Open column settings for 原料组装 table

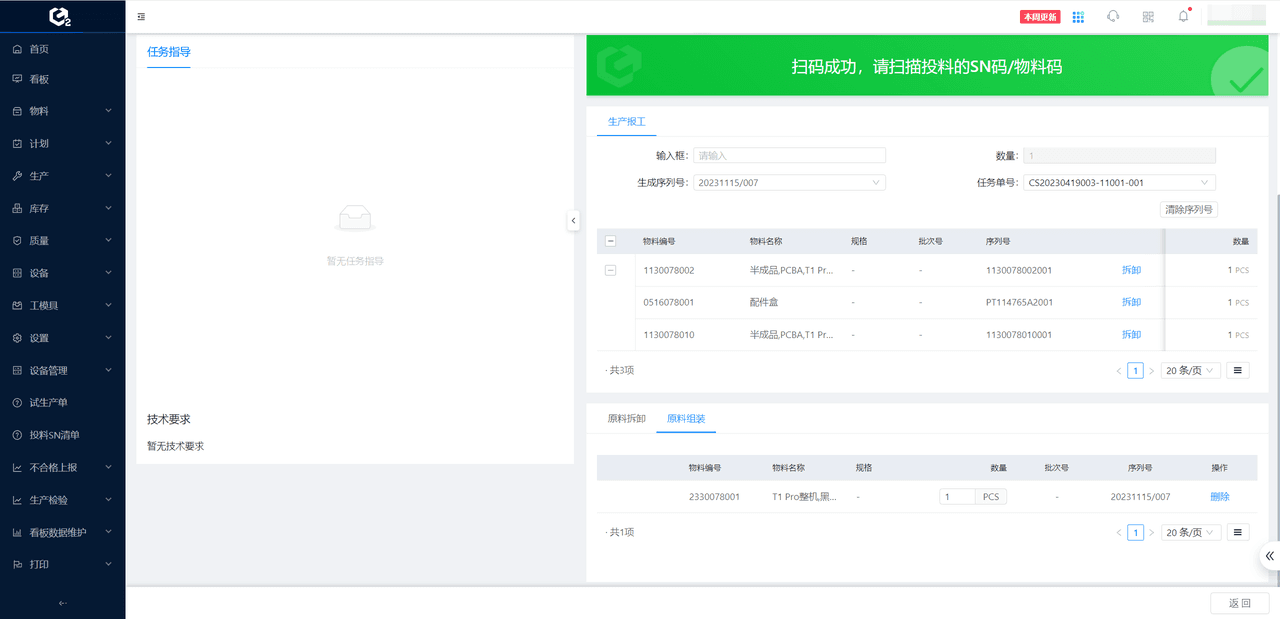pyautogui.click(x=1238, y=533)
